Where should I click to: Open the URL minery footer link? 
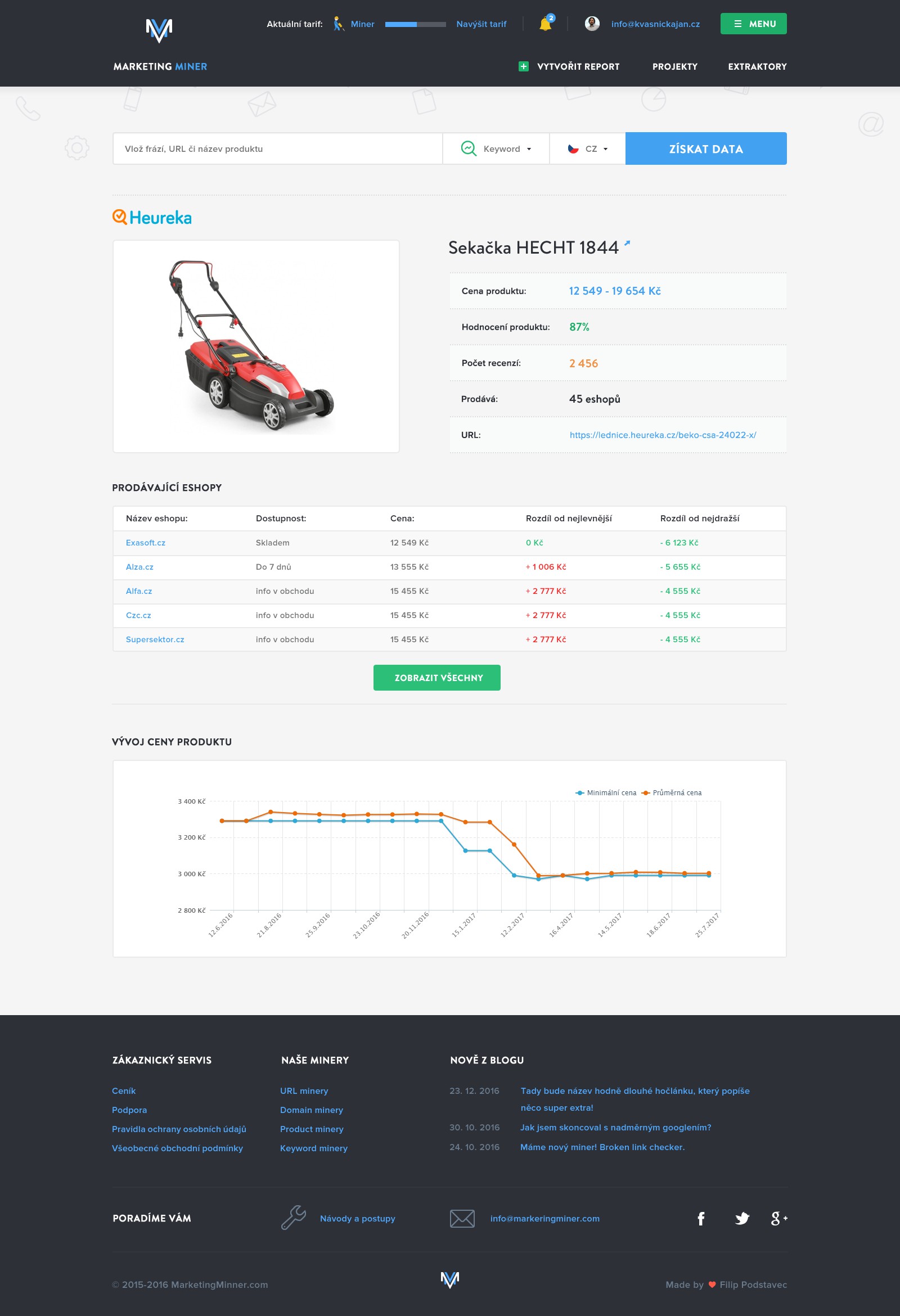[x=304, y=1090]
